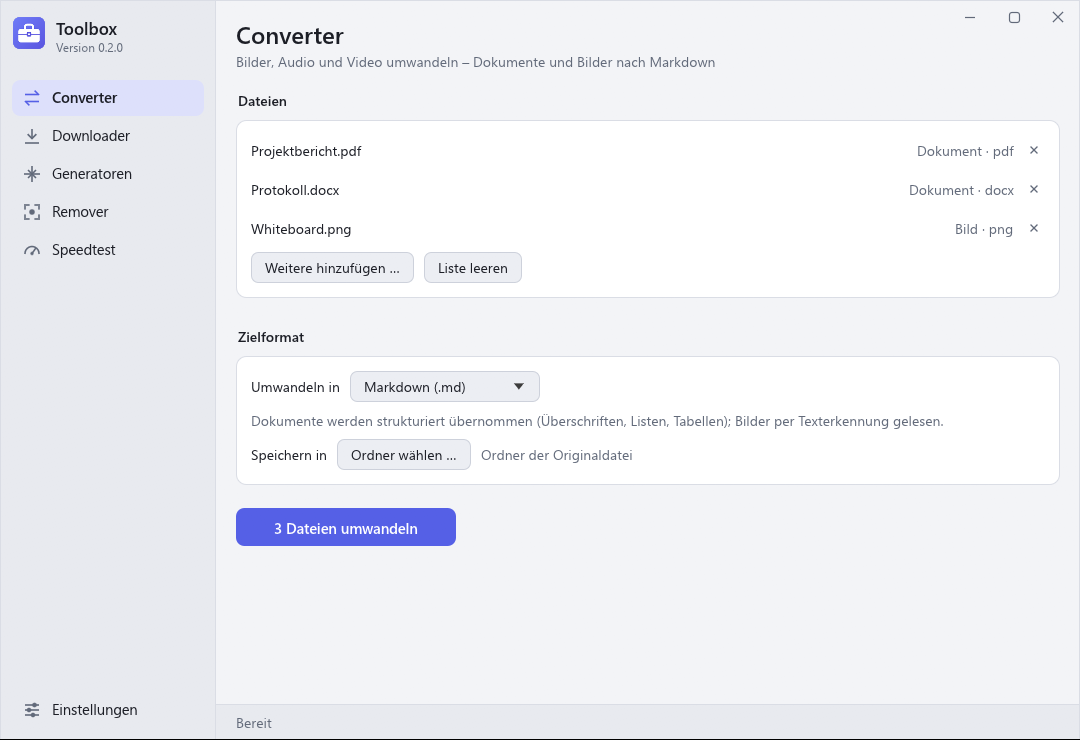Close the Toolbox window

1058,17
